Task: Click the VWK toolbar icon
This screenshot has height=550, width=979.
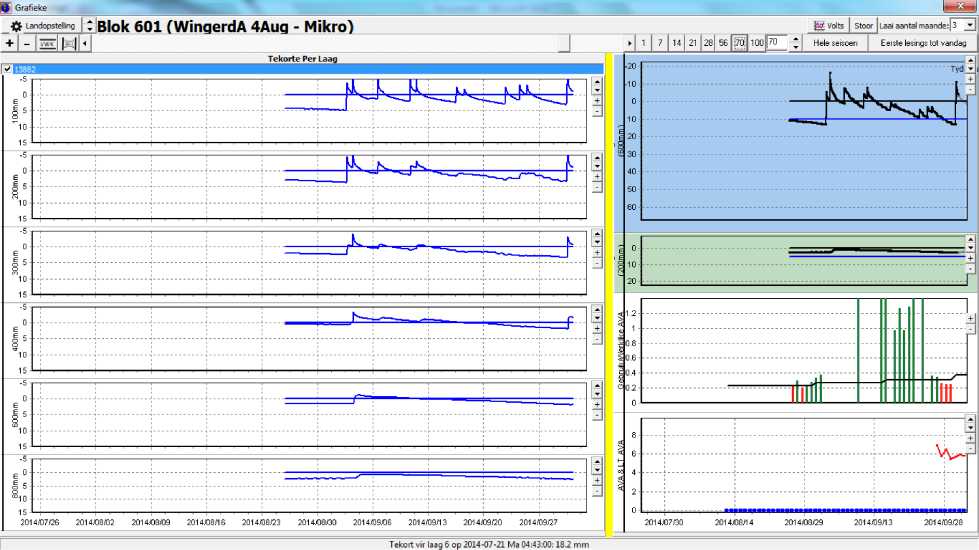Action: pyautogui.click(x=47, y=43)
